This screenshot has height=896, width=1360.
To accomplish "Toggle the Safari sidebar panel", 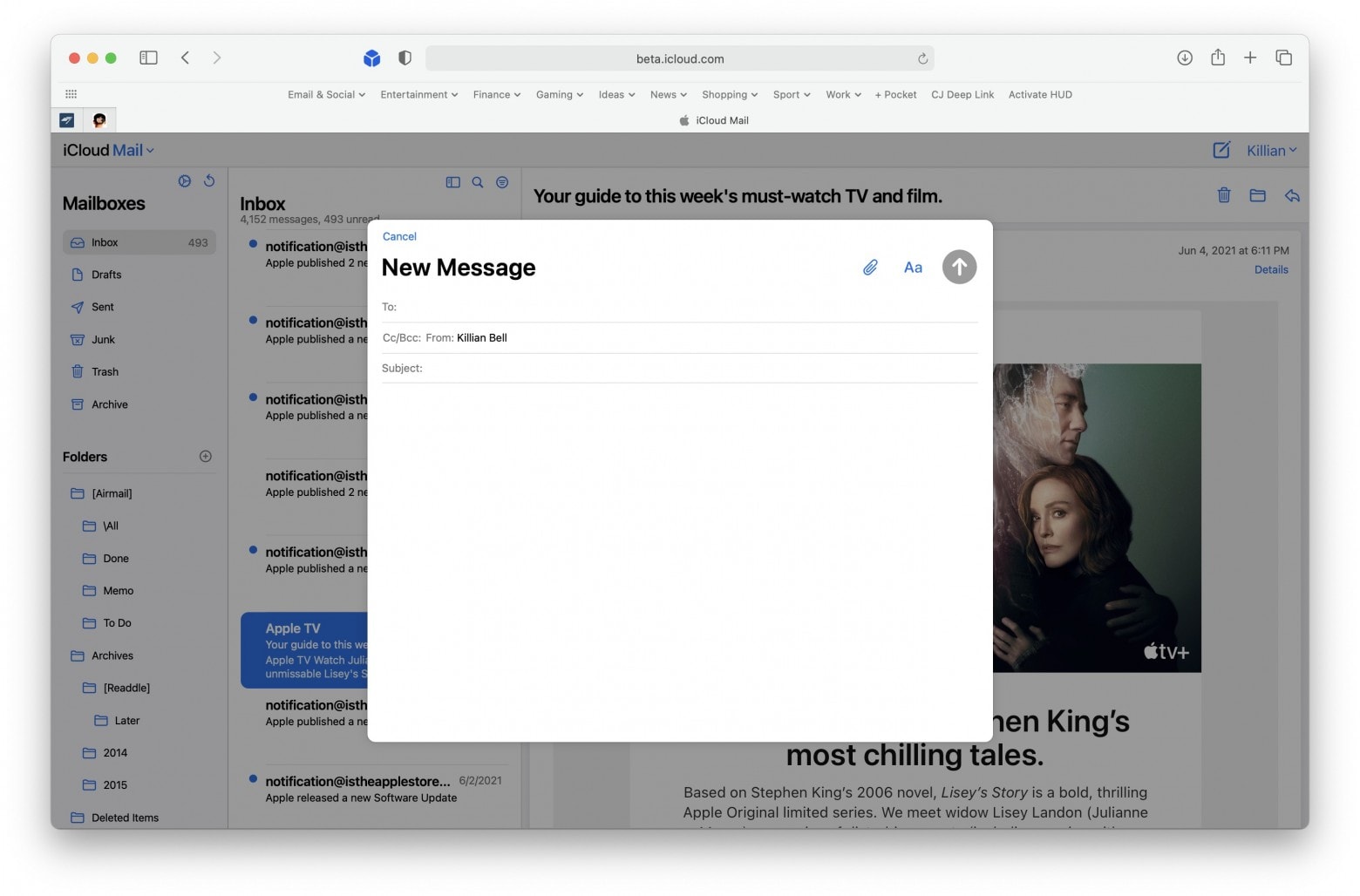I will tap(148, 58).
